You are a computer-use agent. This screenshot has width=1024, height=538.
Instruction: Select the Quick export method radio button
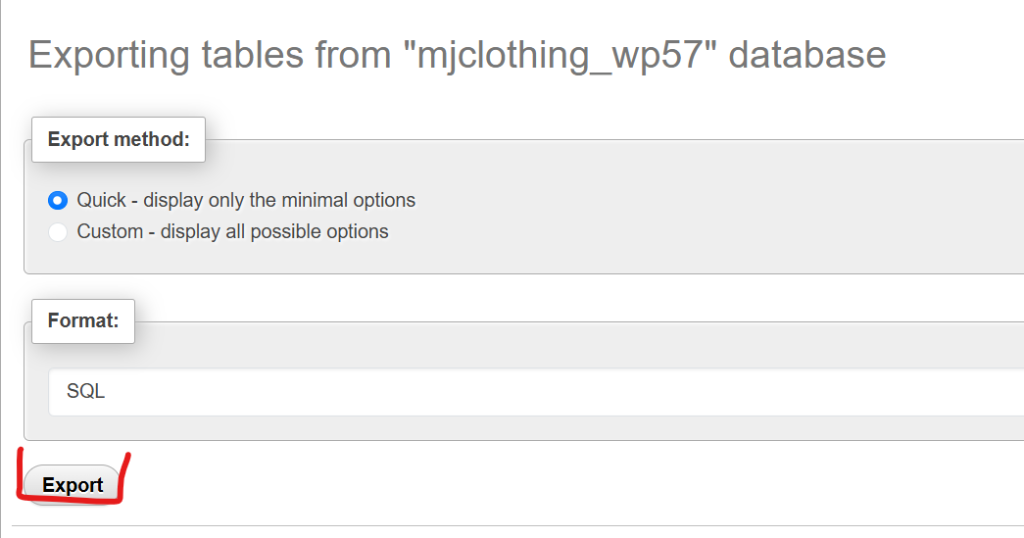coord(58,200)
